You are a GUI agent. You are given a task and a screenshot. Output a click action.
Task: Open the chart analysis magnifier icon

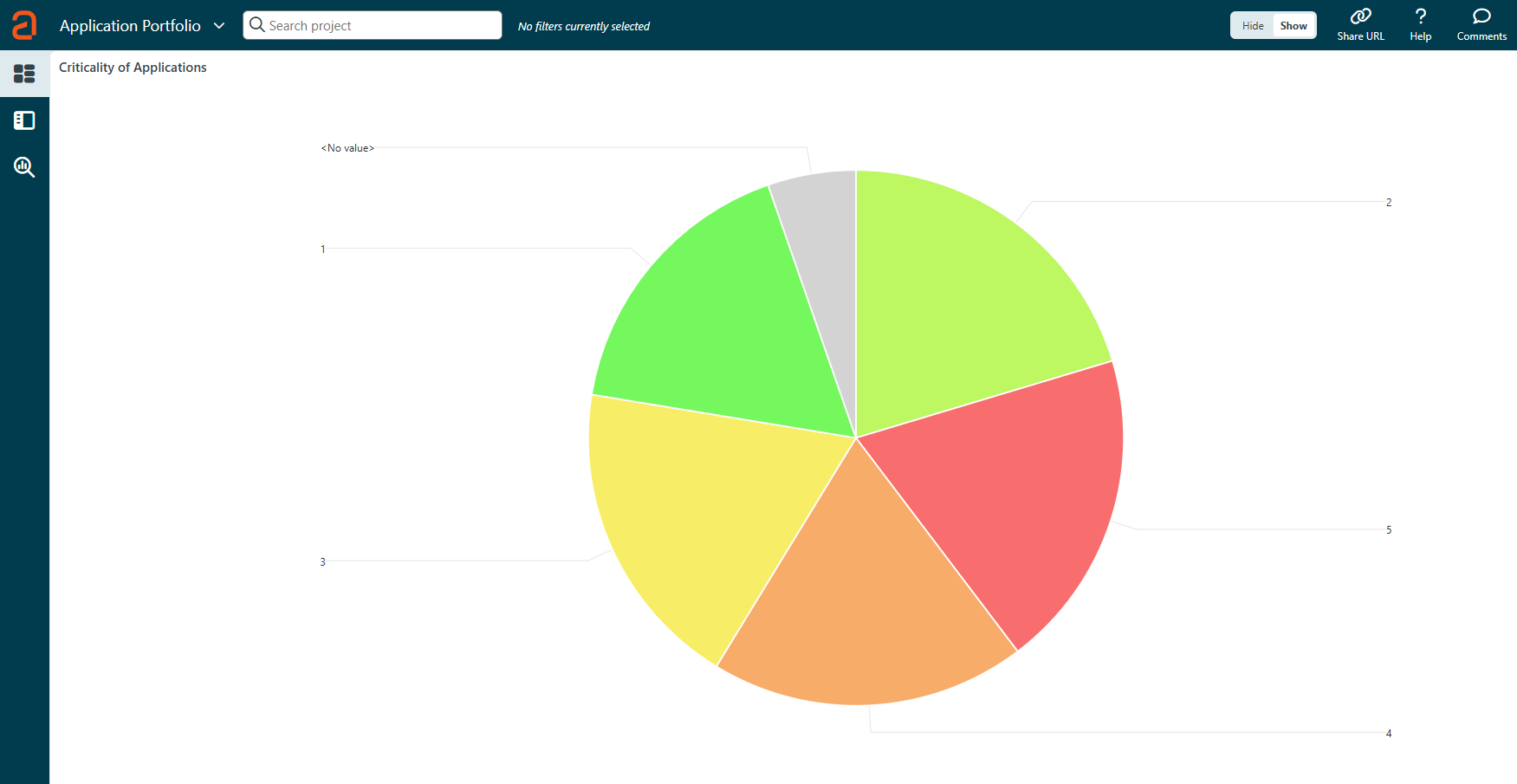click(24, 167)
